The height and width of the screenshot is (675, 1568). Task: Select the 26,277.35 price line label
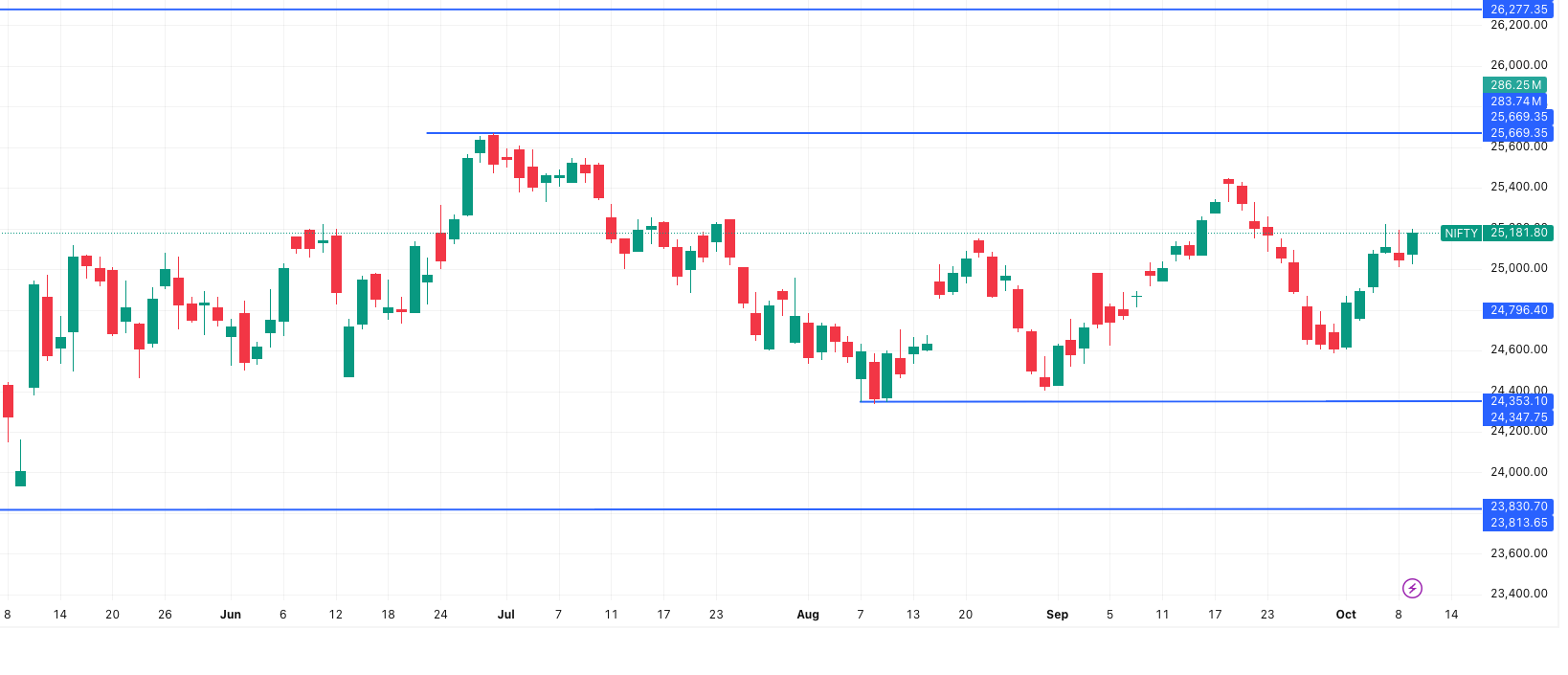click(x=1518, y=10)
